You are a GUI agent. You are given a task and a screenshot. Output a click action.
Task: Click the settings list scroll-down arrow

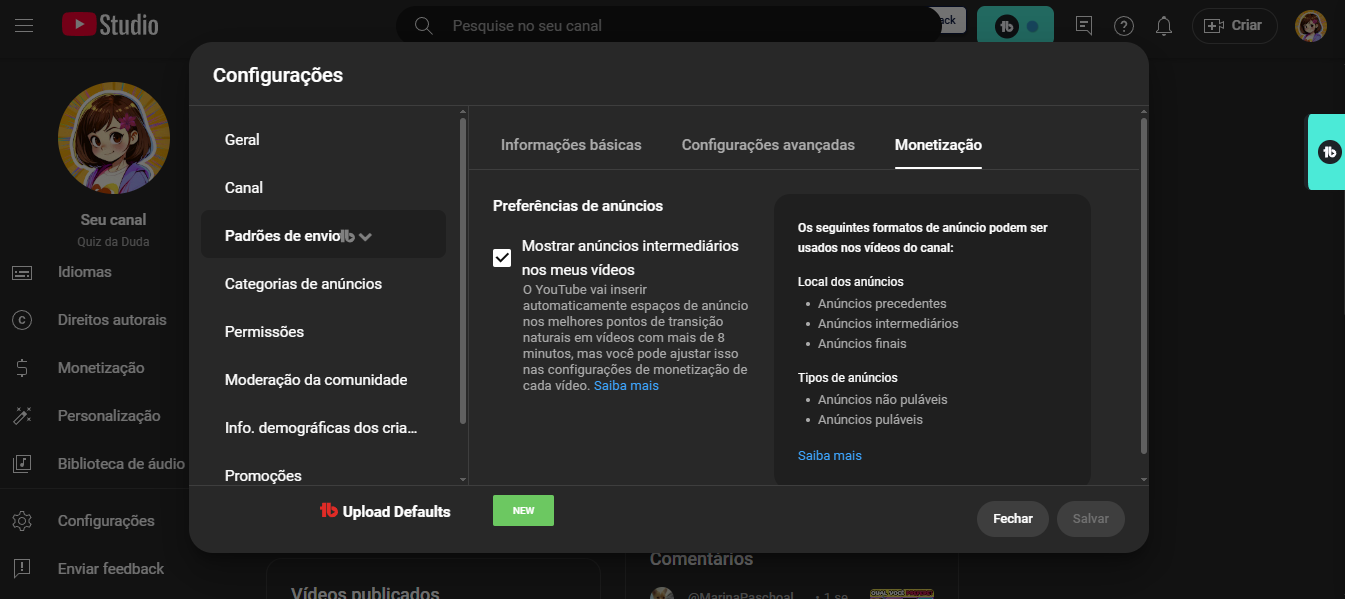(x=462, y=480)
